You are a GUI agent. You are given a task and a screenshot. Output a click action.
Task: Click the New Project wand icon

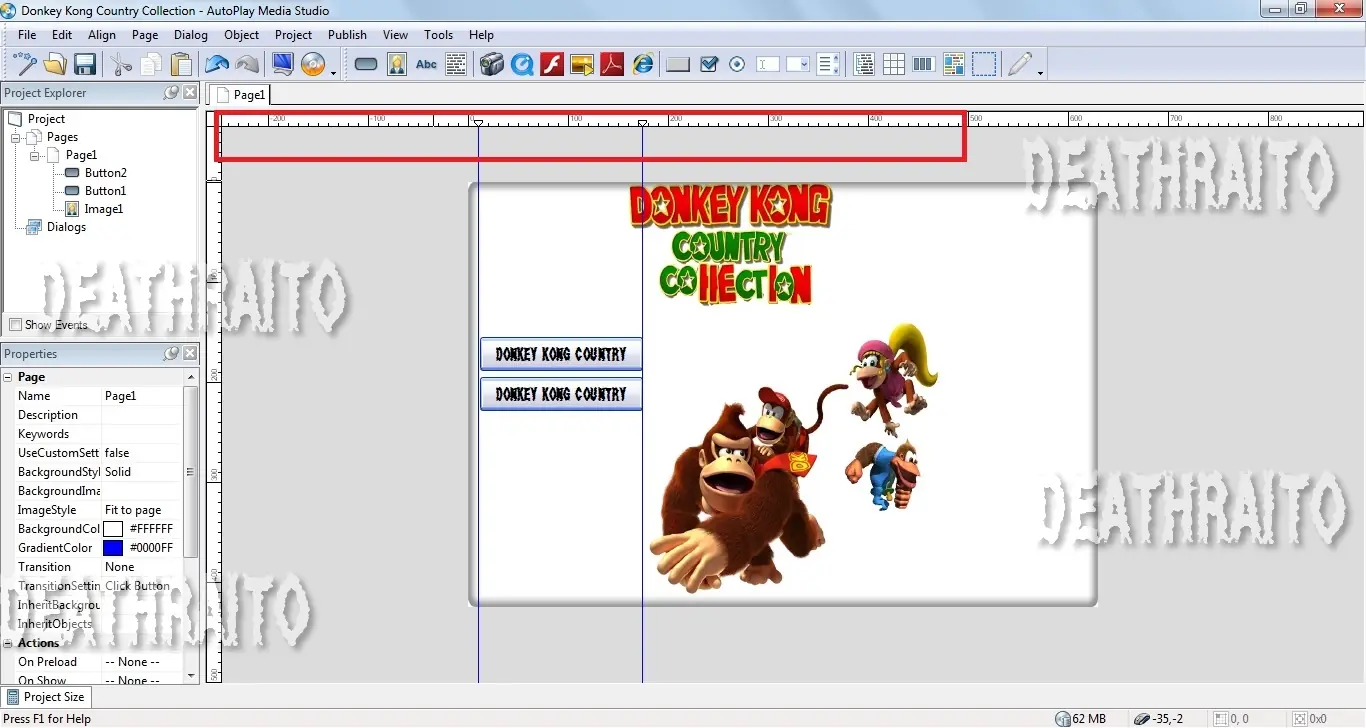coord(24,64)
